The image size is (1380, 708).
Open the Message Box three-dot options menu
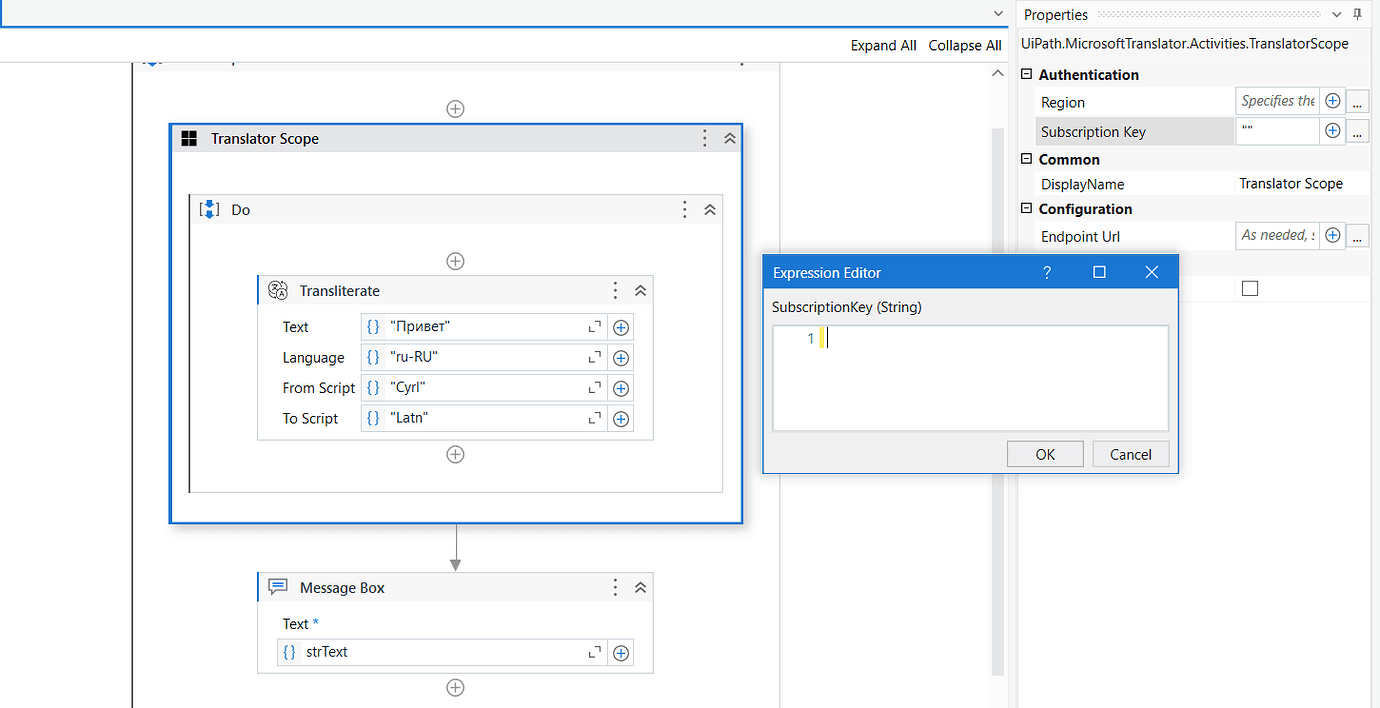615,587
